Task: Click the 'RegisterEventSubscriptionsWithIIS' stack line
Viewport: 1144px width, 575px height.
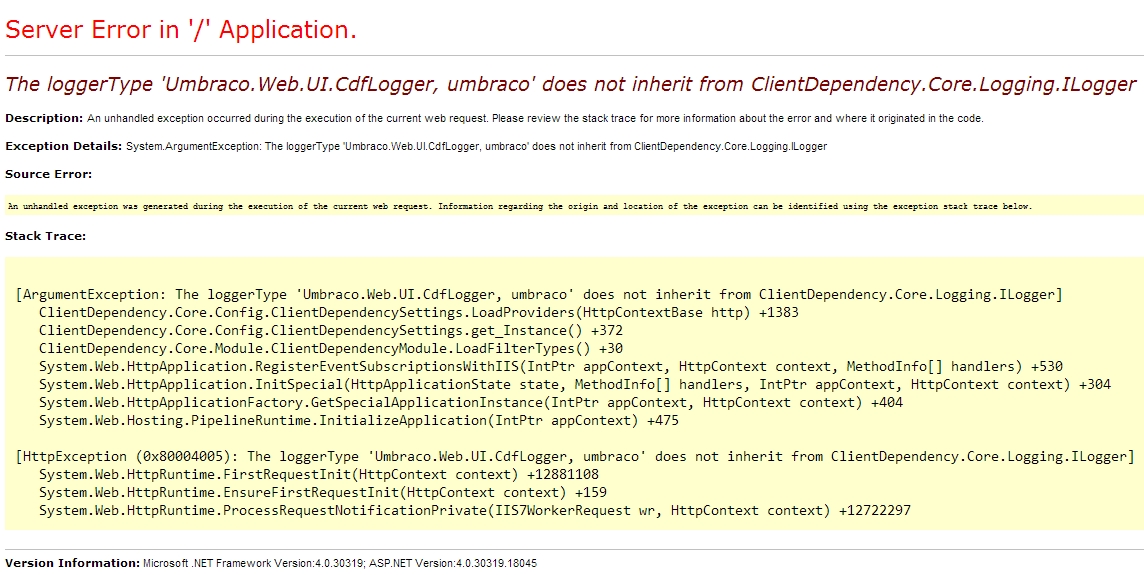Action: pos(551,366)
